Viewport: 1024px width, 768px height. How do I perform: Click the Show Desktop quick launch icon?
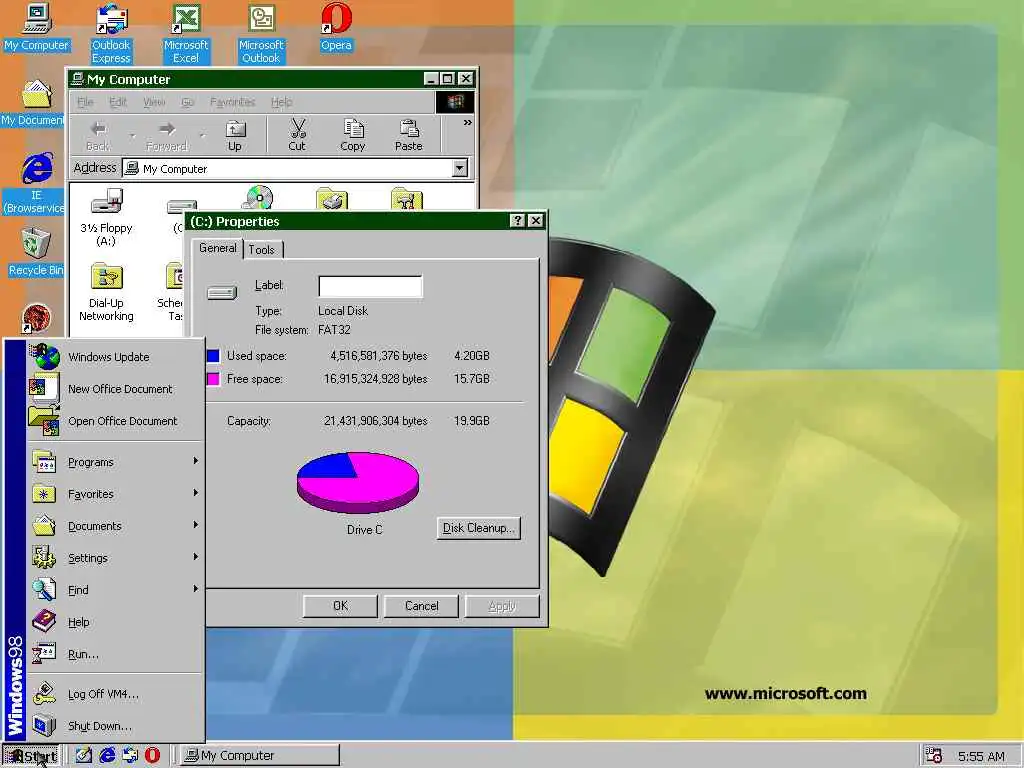pos(84,756)
